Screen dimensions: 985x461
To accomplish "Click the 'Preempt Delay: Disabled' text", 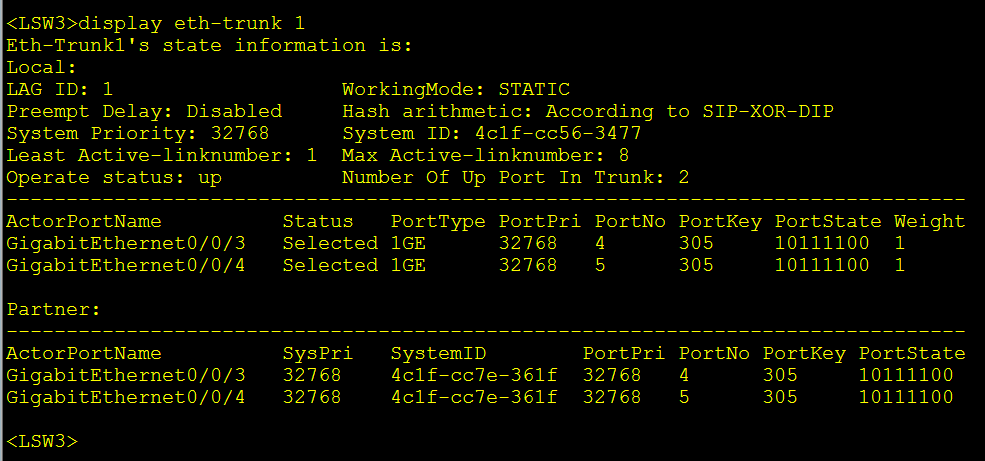I will tap(144, 111).
